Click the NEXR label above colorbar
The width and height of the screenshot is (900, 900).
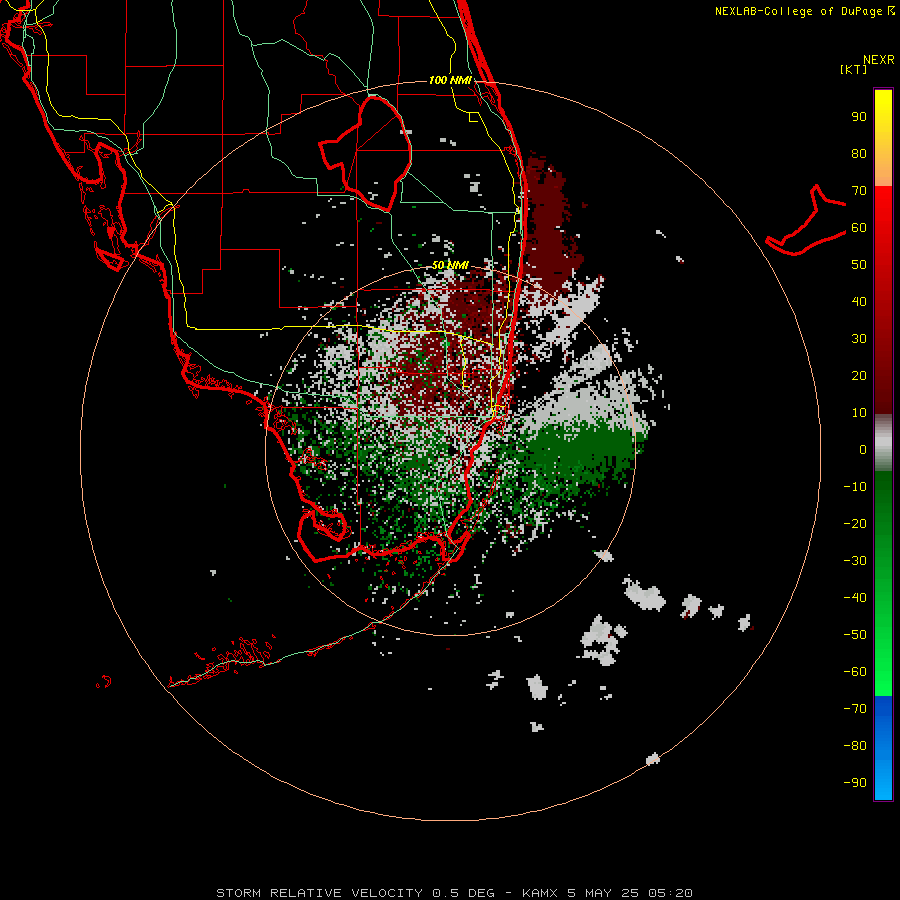click(x=879, y=60)
